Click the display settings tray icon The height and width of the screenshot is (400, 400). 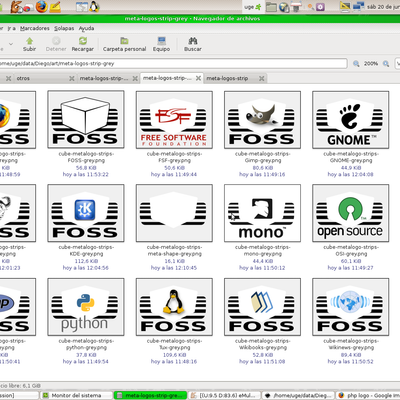(345, 7)
